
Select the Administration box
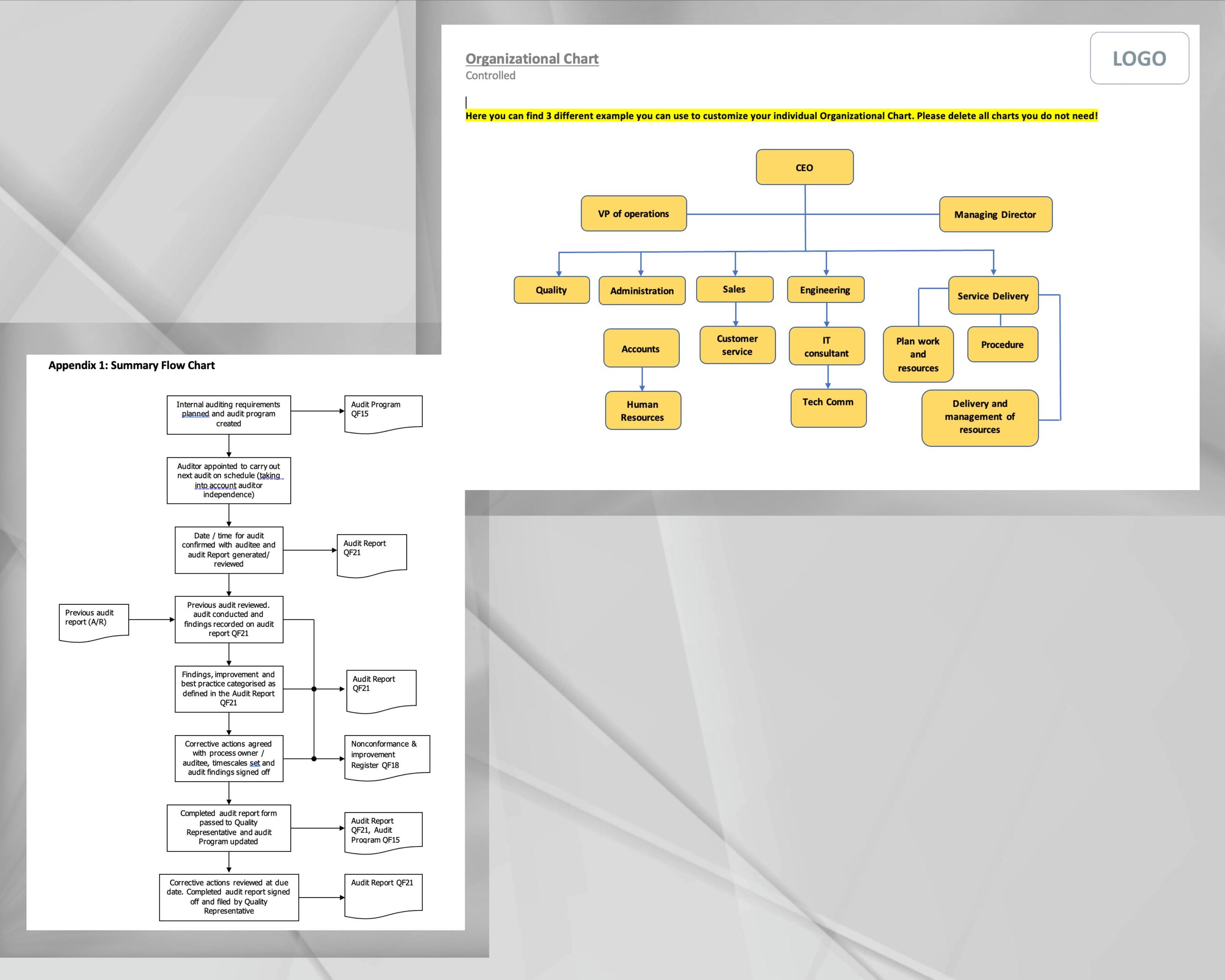(641, 291)
